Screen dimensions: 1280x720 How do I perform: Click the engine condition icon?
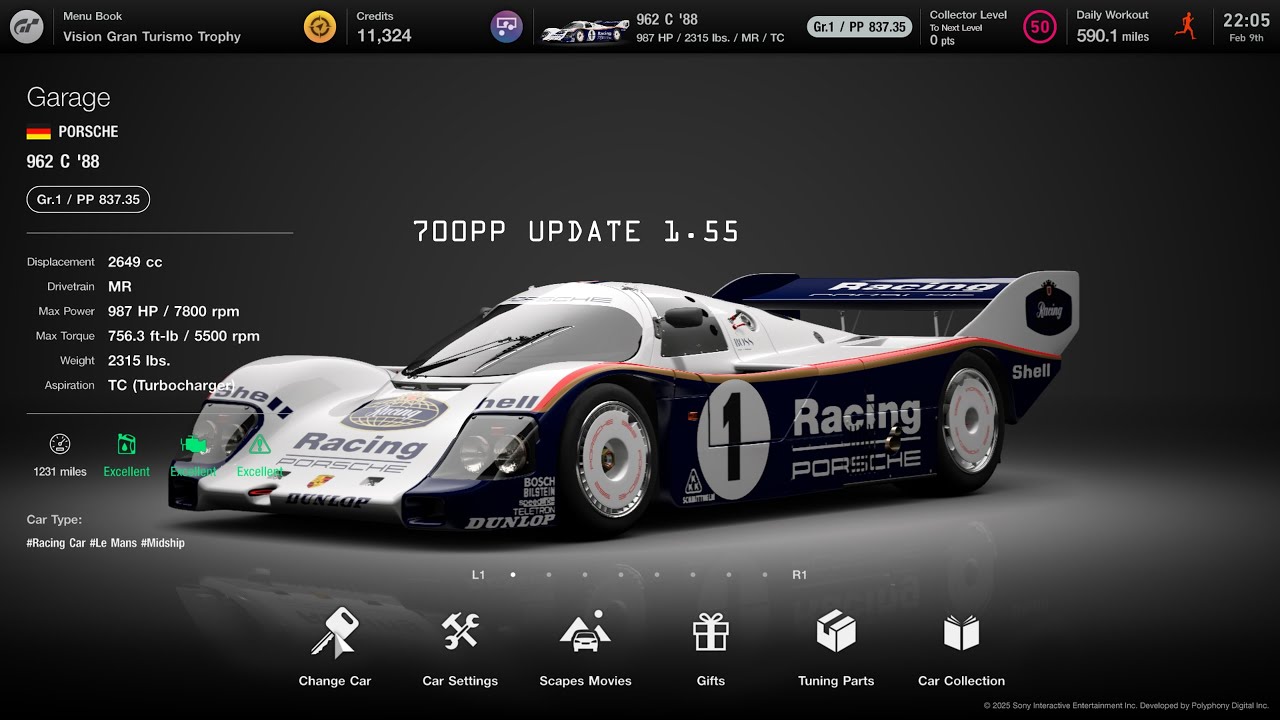pos(194,444)
